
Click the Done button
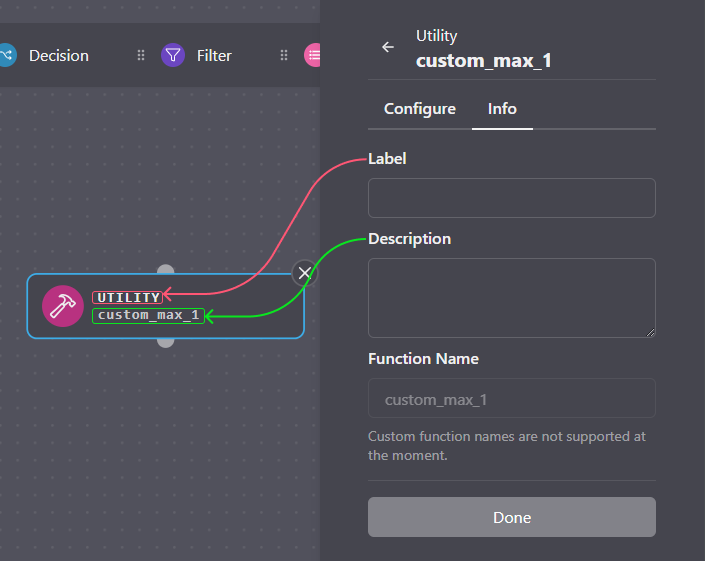pos(511,517)
